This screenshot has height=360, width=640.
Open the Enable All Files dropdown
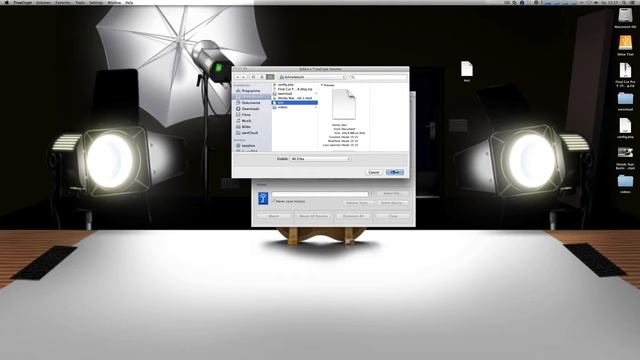pos(320,158)
